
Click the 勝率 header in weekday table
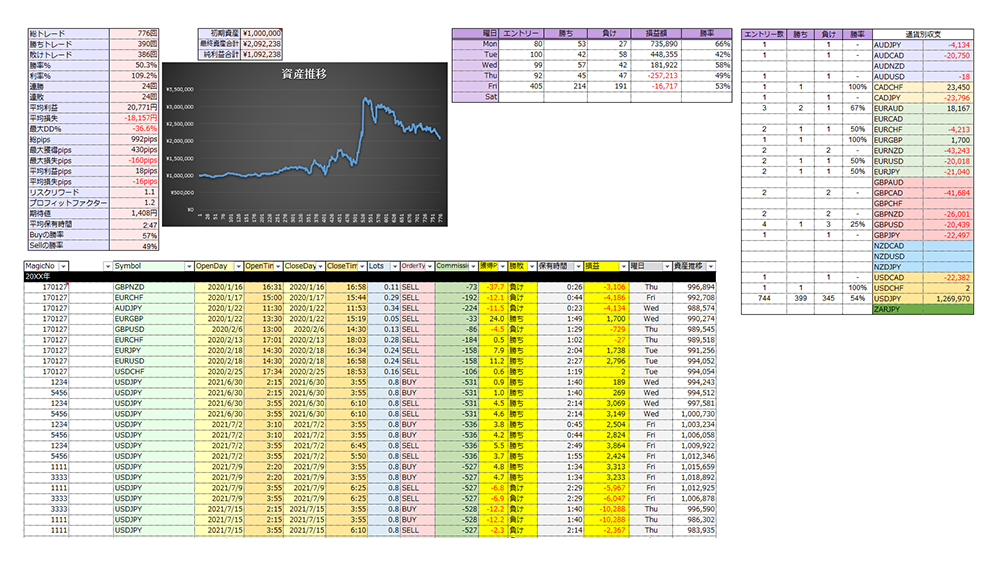tap(715, 33)
